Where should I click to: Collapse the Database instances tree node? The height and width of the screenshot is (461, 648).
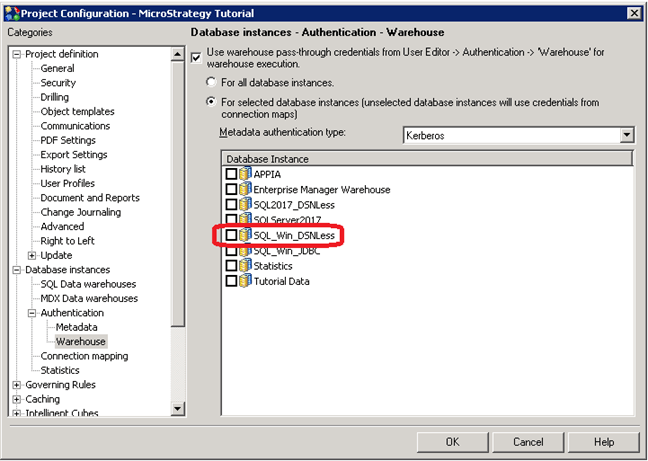pos(17,270)
